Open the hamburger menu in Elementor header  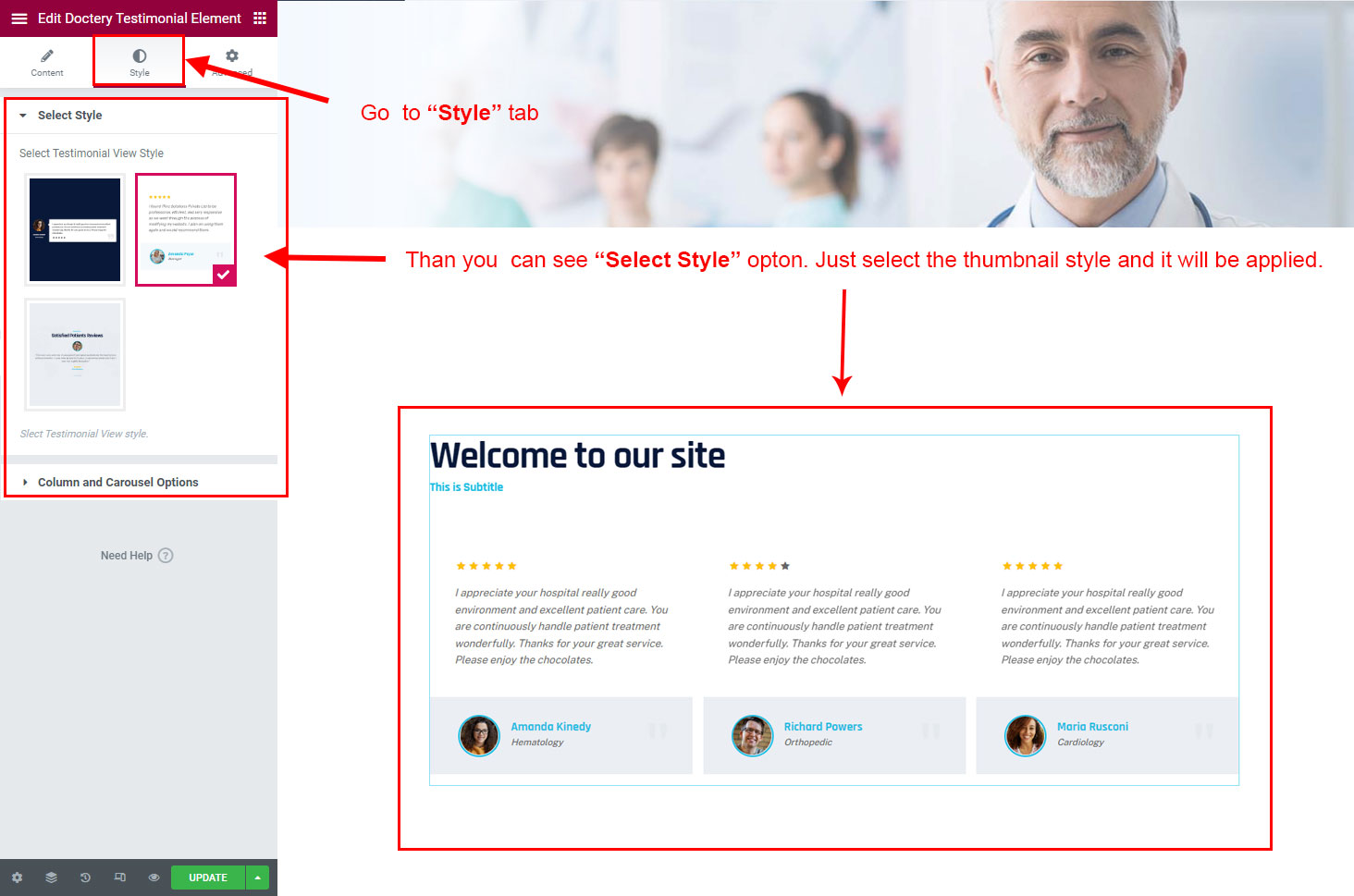coord(18,18)
